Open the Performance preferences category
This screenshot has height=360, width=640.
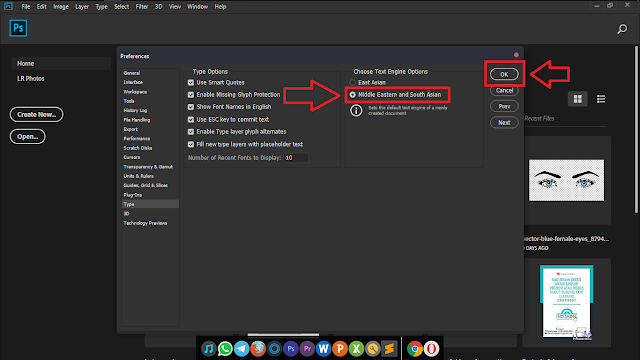coord(137,138)
